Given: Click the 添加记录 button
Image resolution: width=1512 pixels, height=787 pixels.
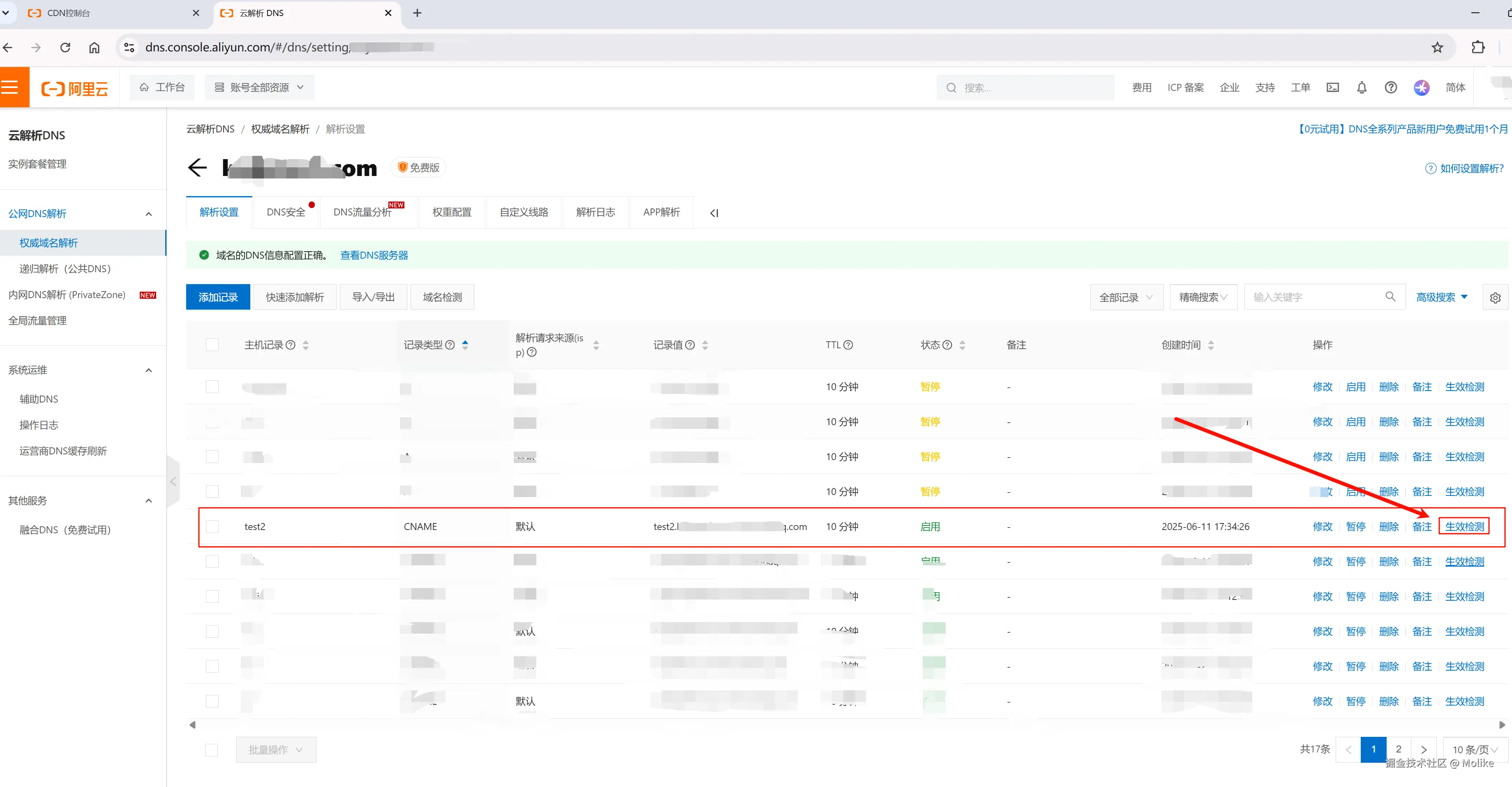Looking at the screenshot, I should click(218, 297).
